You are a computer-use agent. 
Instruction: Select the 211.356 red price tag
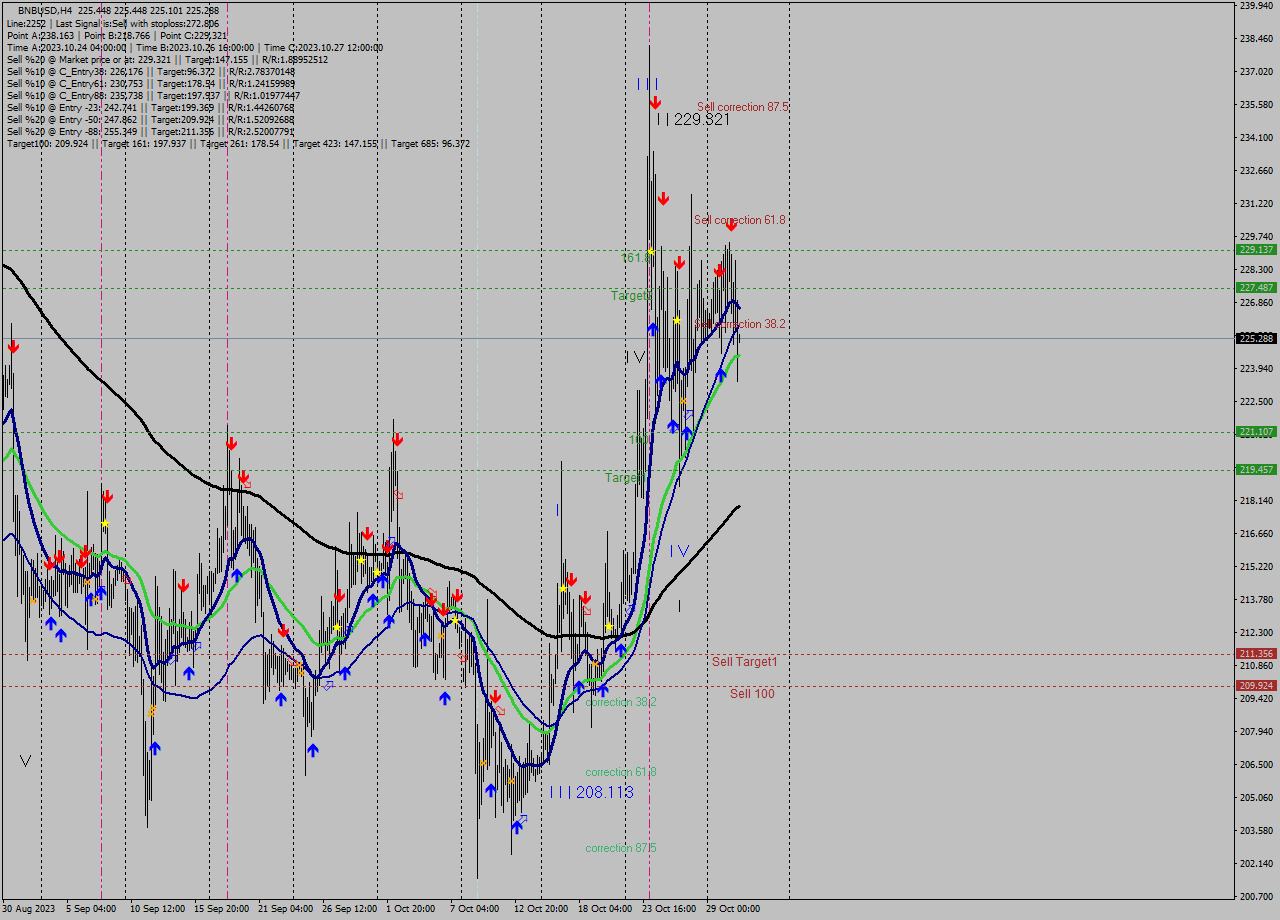coord(1256,654)
